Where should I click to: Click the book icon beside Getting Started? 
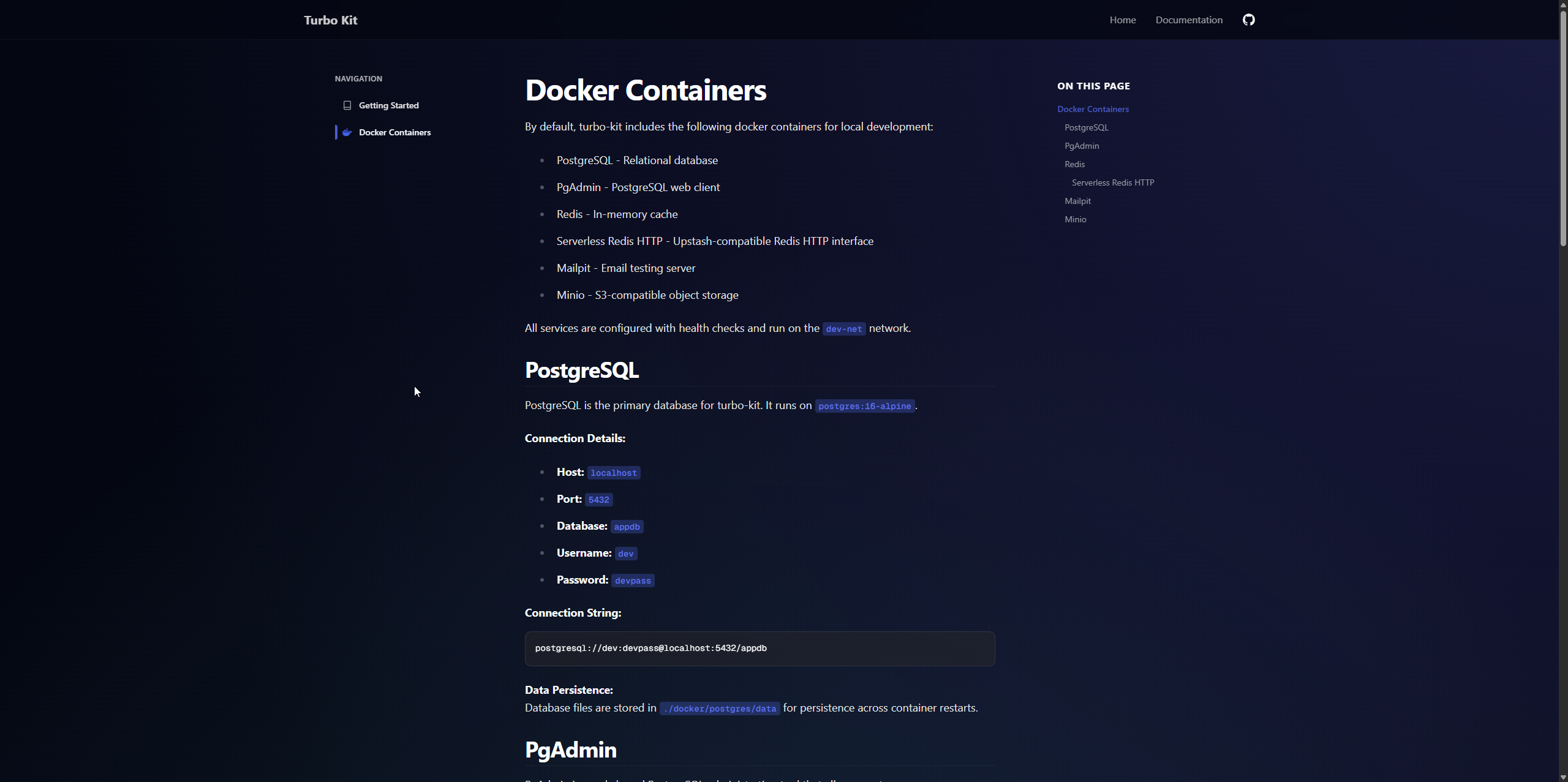[x=347, y=105]
